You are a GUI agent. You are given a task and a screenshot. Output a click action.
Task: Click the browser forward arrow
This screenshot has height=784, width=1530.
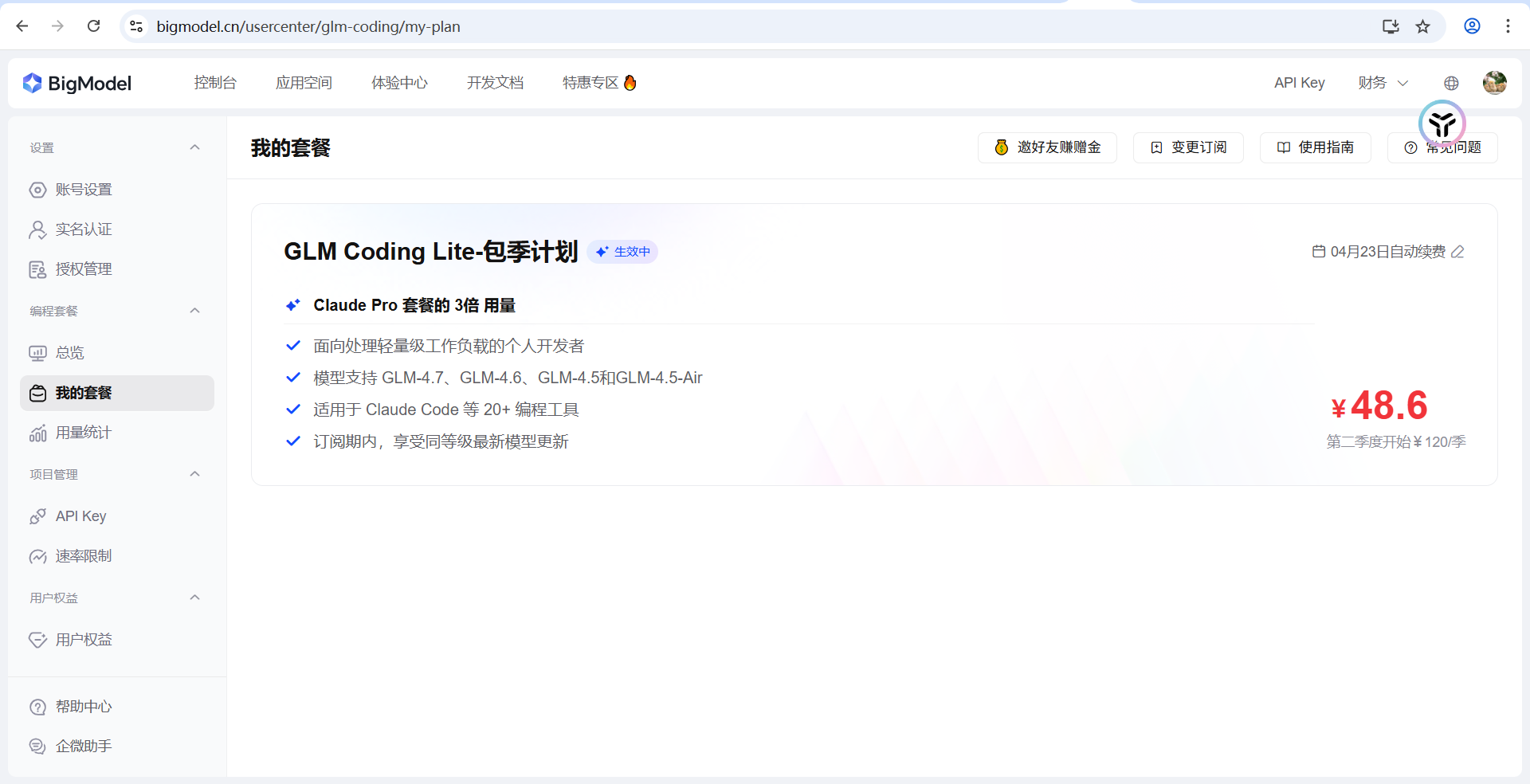click(57, 26)
